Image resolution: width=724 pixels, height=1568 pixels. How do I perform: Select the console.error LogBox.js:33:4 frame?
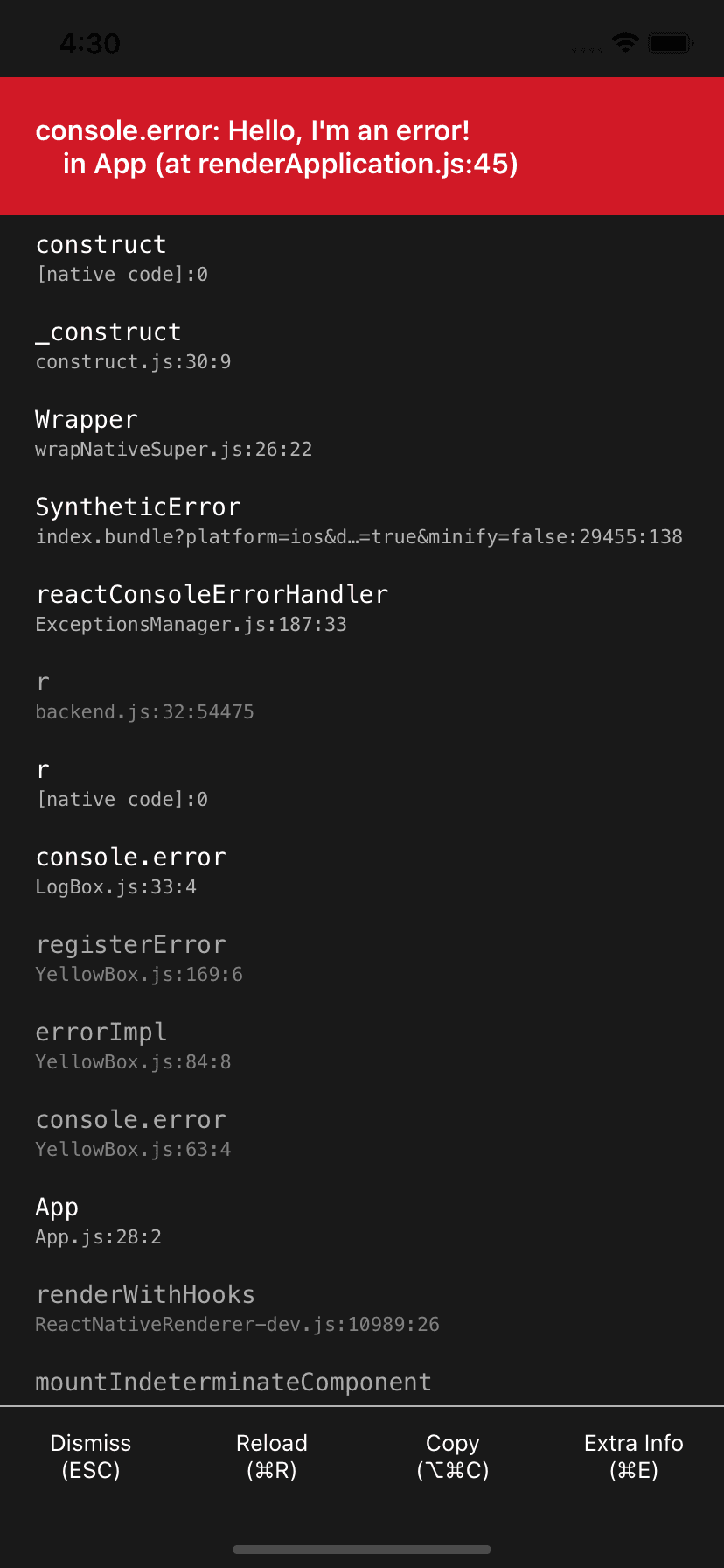[362, 871]
